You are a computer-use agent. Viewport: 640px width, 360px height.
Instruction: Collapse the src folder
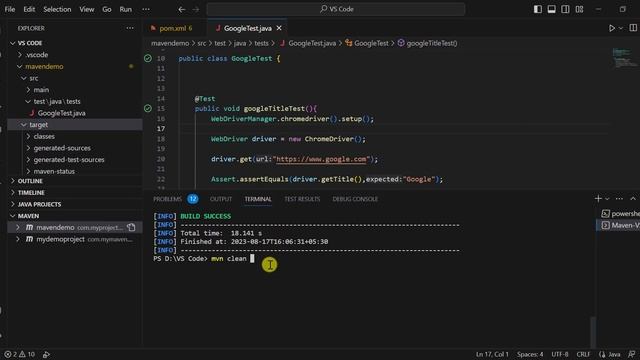[75, 78]
